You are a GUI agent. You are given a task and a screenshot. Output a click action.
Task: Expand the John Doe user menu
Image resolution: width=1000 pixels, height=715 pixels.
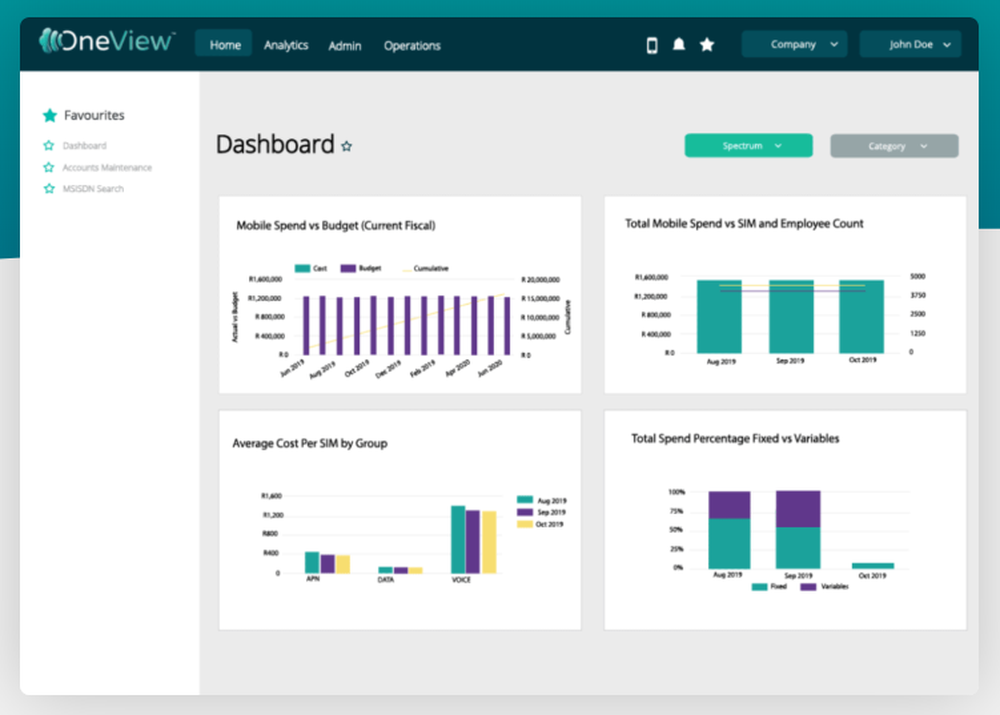(910, 45)
